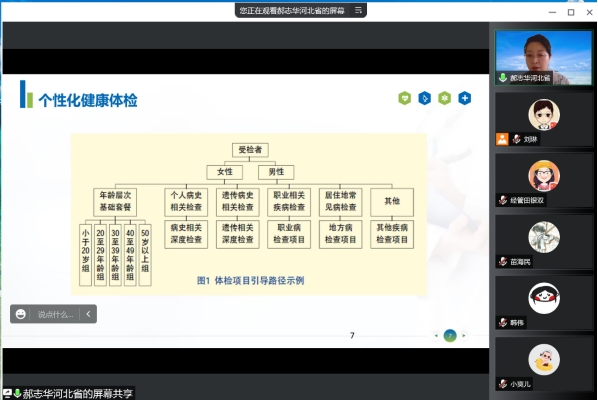Select the presenter's video thumbnail

point(543,58)
